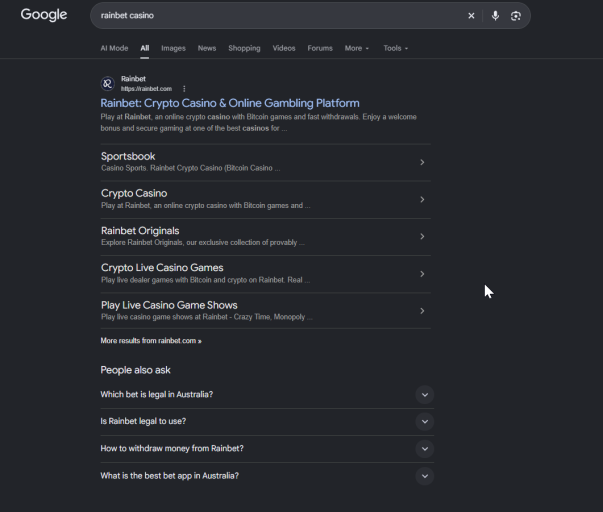Click arrow chevron beside Sportsbook sitelink
Screen dimensions: 603x512
tap(422, 162)
